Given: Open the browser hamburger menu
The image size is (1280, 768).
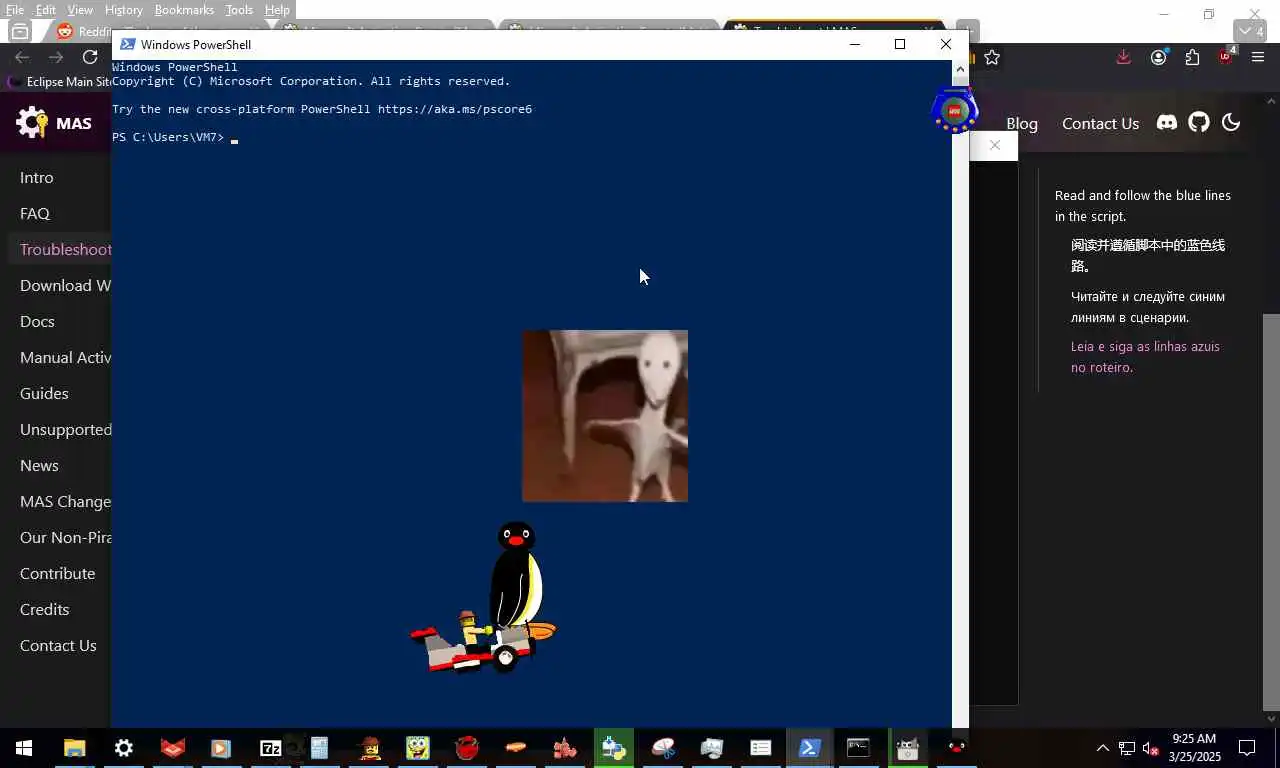Looking at the screenshot, I should (1258, 57).
